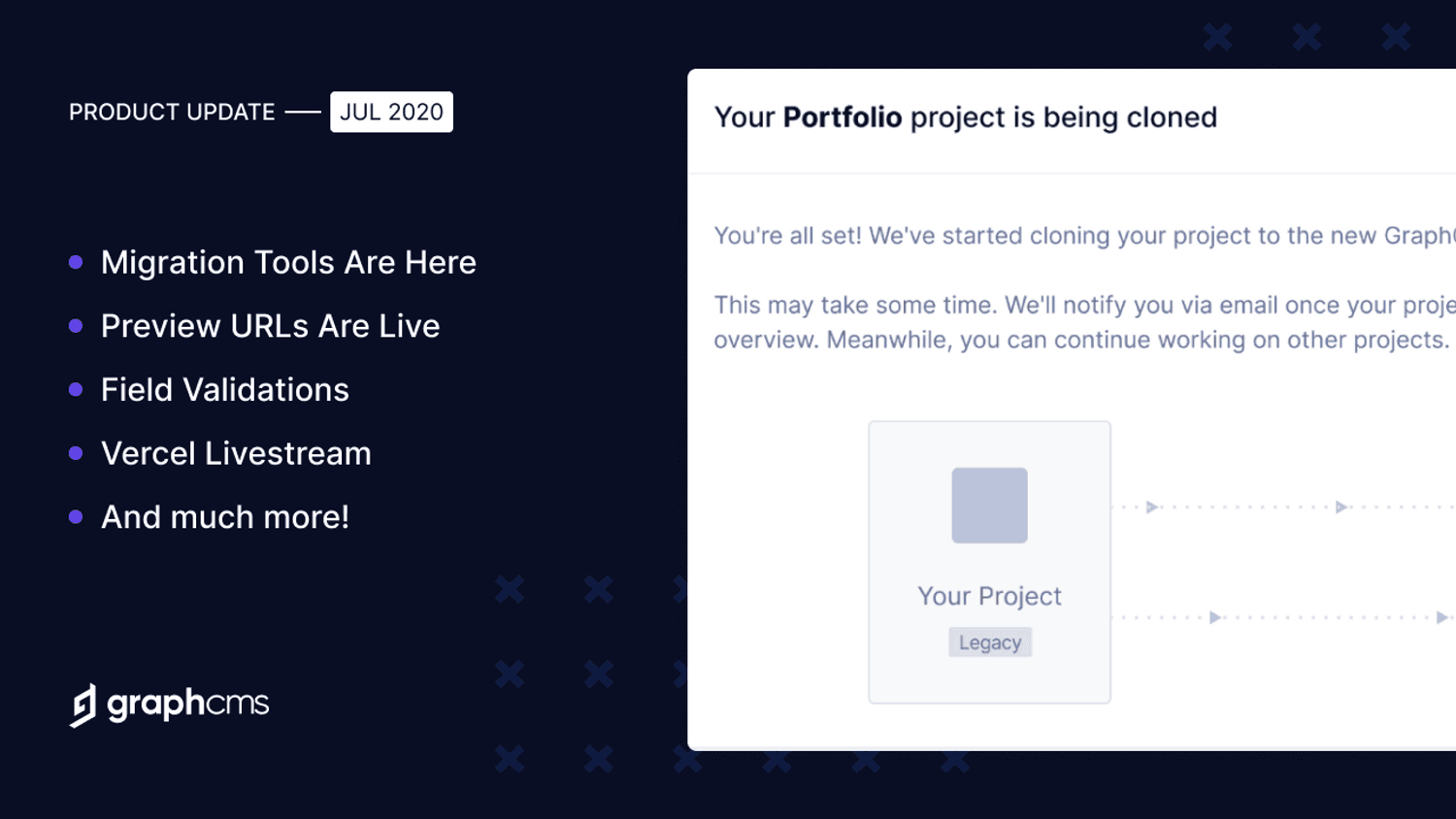Select the JUL 2020 date badge

point(391,112)
